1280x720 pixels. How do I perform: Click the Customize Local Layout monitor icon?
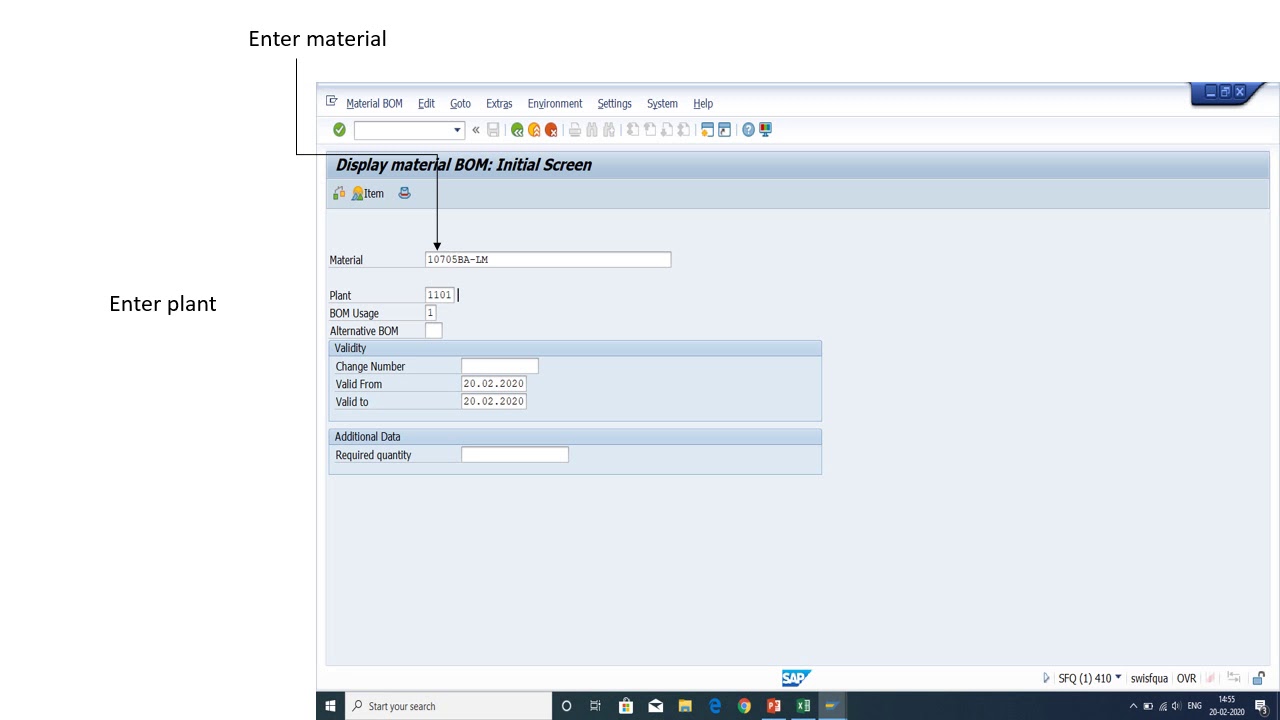click(766, 130)
